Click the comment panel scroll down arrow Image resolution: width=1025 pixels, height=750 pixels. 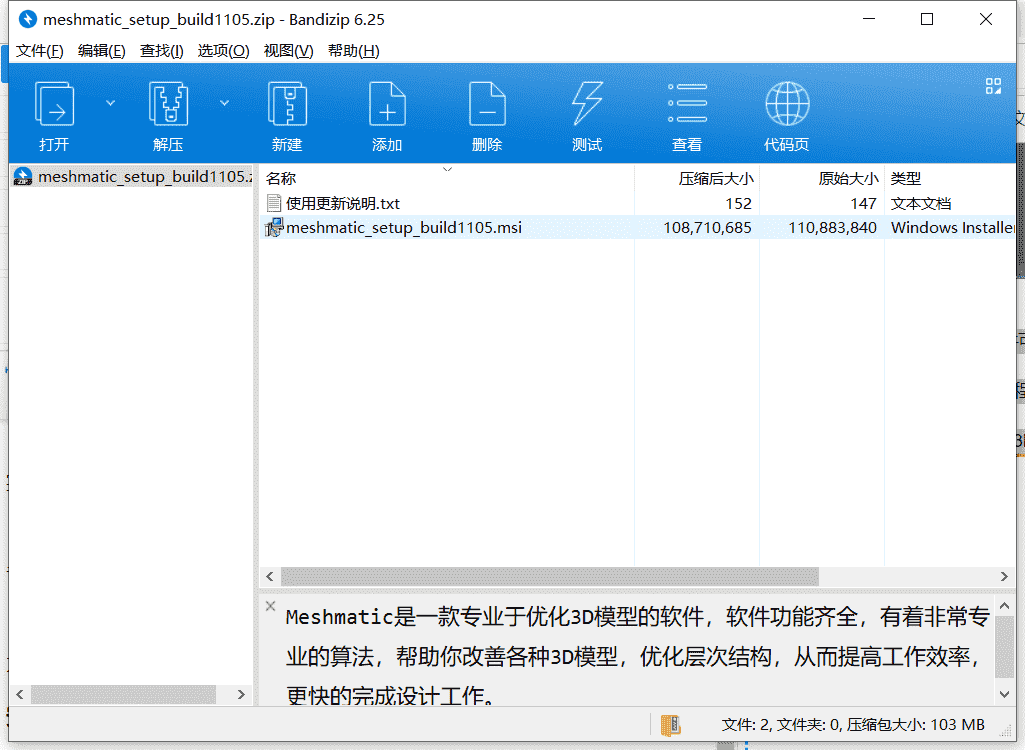[x=1005, y=694]
